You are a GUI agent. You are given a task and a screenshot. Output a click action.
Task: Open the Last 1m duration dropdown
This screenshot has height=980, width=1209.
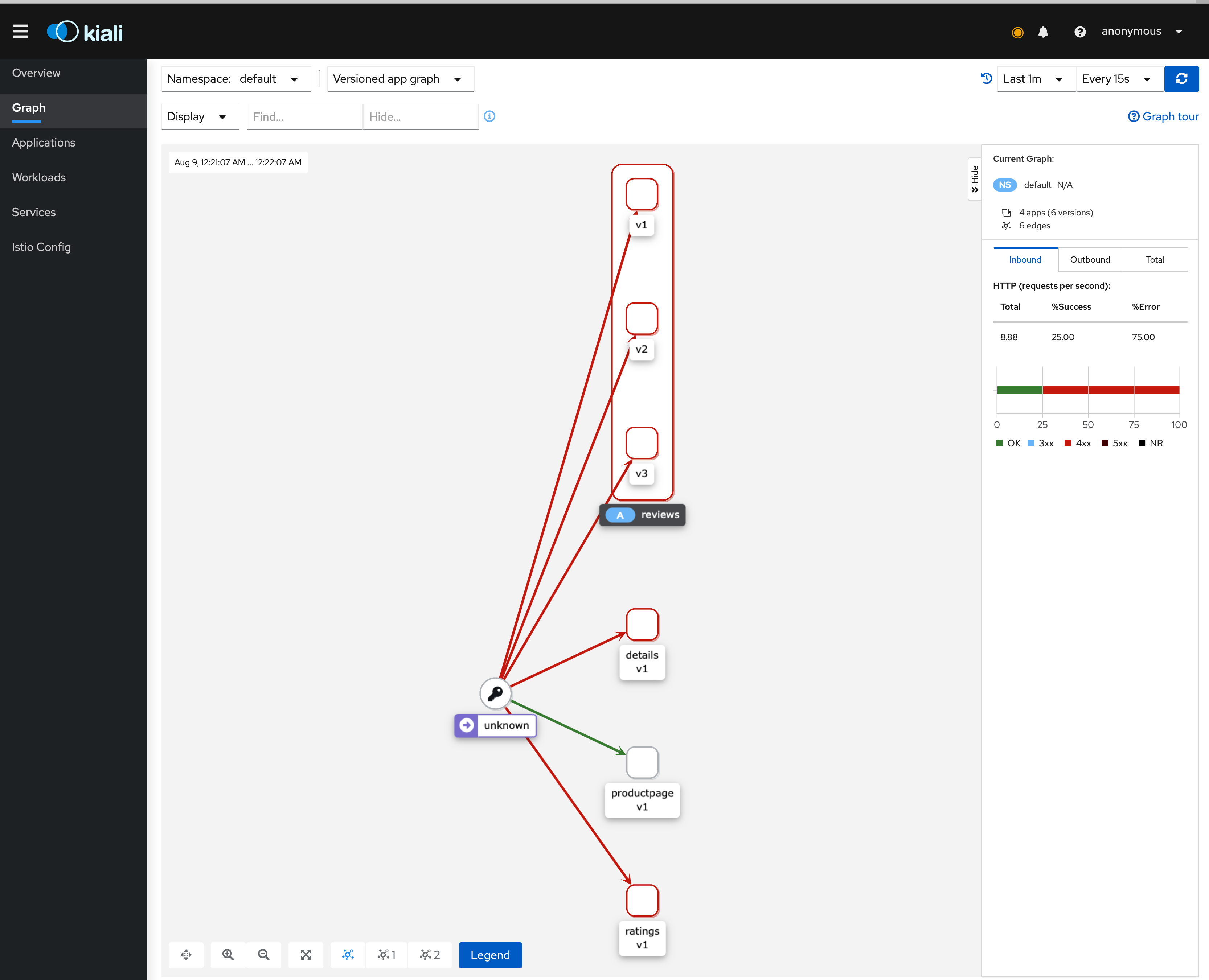(1036, 79)
